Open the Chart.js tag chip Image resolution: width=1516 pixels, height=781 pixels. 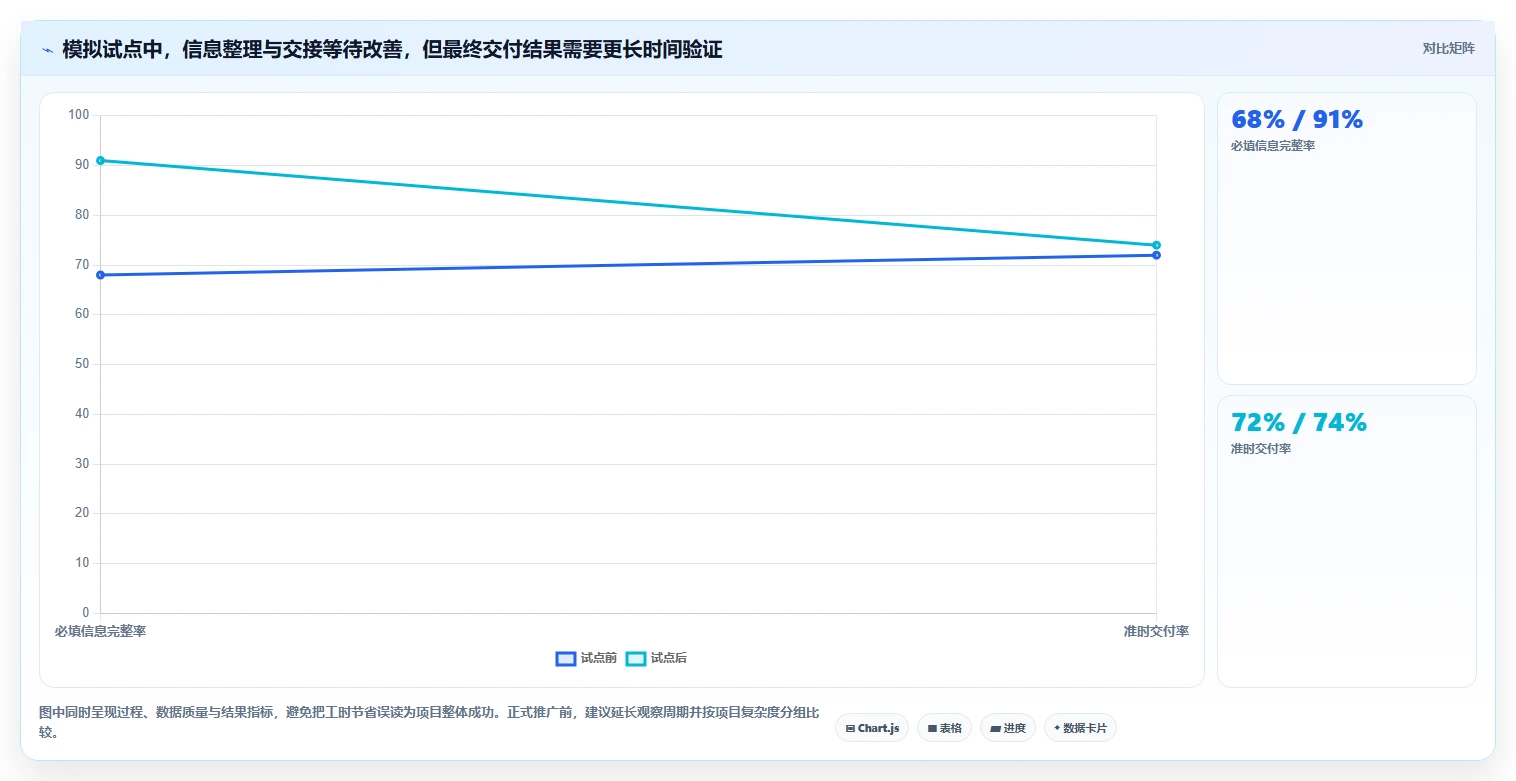click(872, 728)
